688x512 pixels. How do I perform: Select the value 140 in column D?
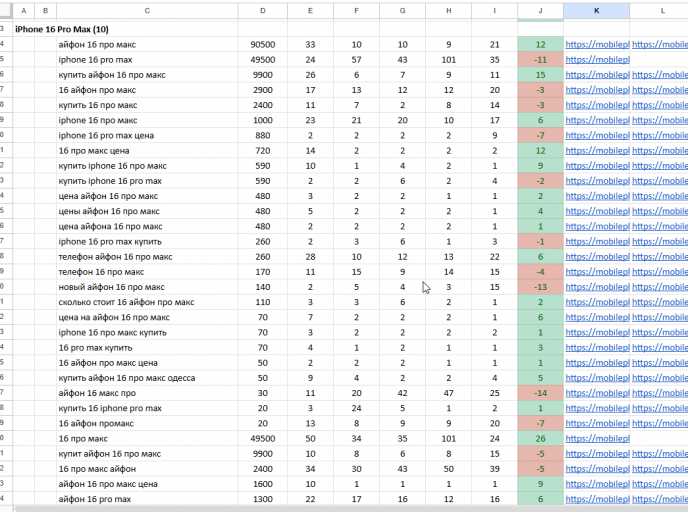pos(262,287)
